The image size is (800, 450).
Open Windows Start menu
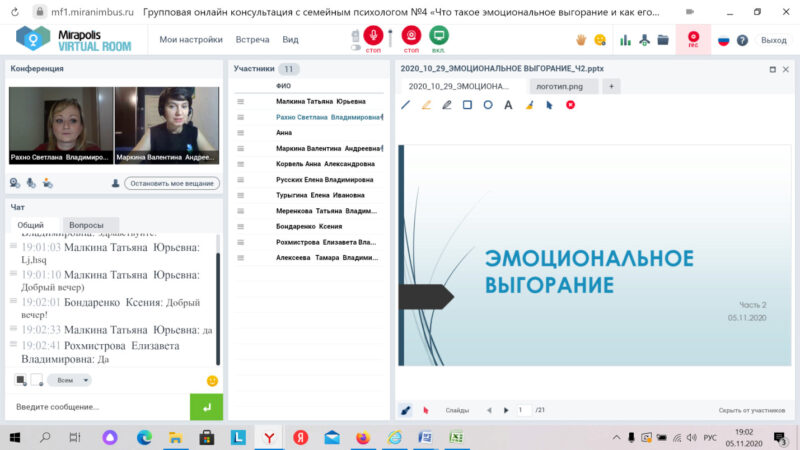click(x=15, y=437)
